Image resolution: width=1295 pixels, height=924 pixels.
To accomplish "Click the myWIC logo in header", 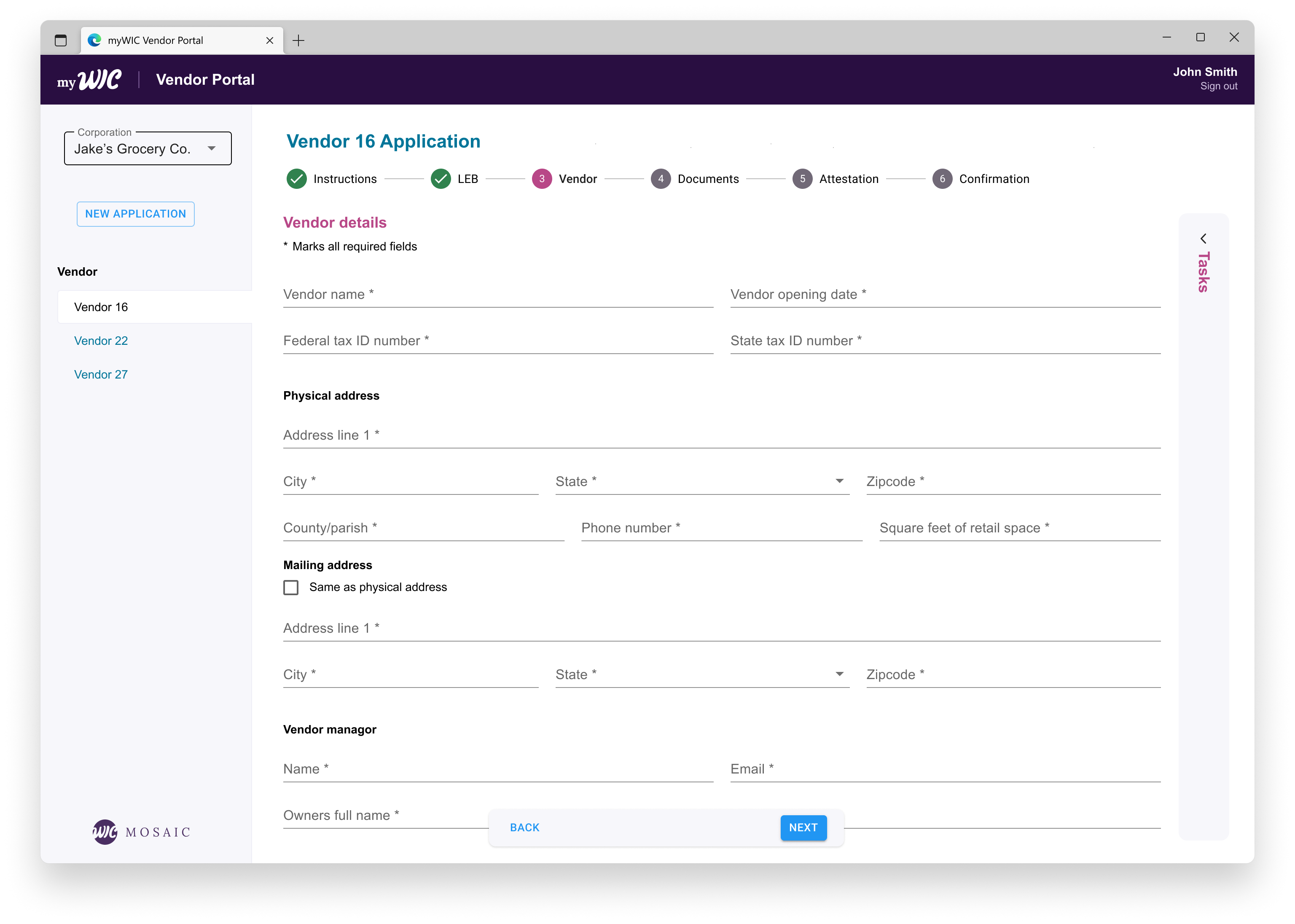I will tap(89, 80).
